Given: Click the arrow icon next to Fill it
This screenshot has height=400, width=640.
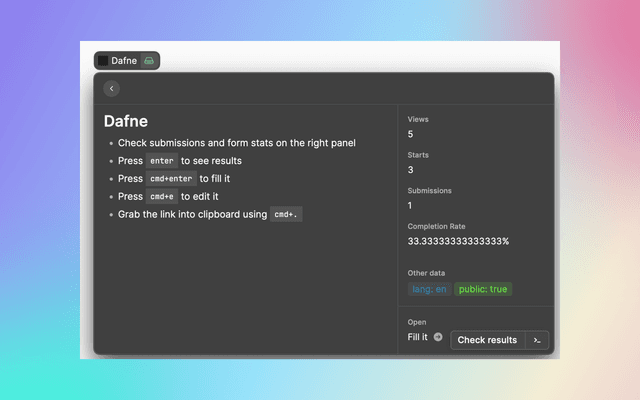Looking at the screenshot, I should pyautogui.click(x=438, y=337).
